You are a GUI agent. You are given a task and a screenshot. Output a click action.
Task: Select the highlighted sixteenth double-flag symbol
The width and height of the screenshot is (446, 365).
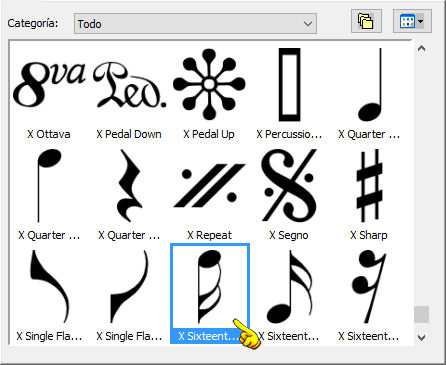(210, 293)
